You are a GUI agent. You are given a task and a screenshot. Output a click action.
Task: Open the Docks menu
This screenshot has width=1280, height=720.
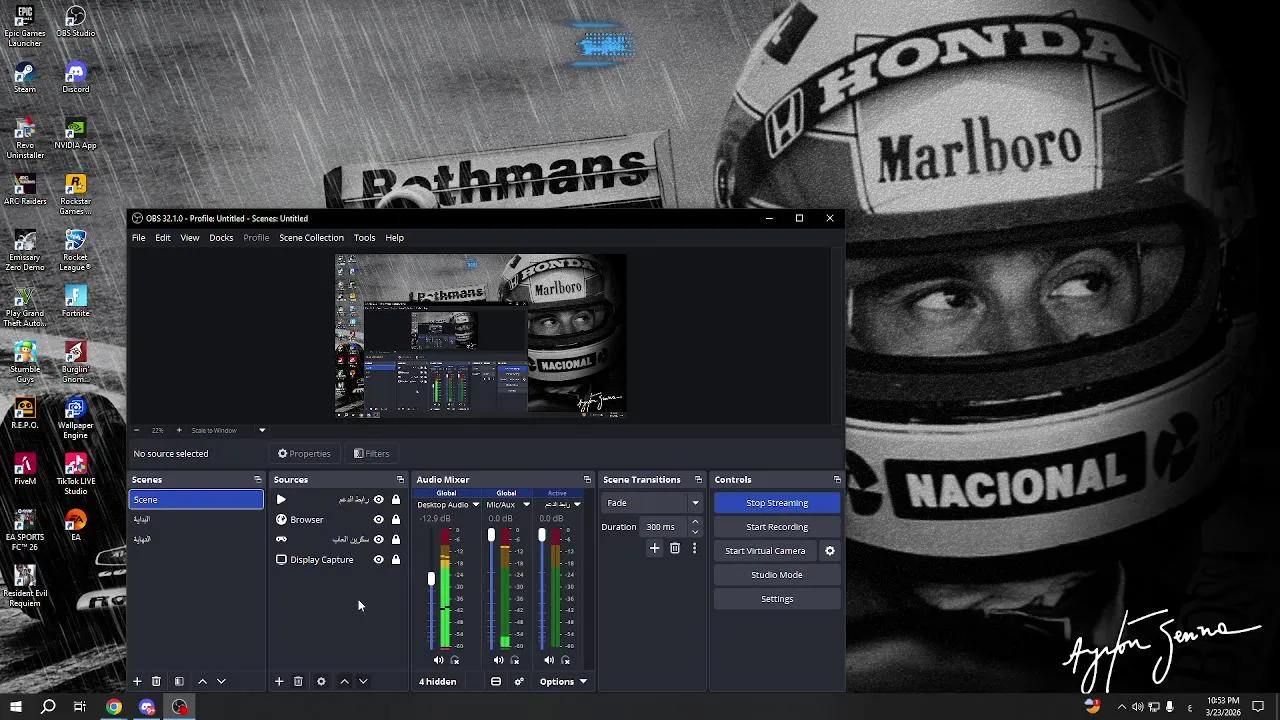point(221,237)
